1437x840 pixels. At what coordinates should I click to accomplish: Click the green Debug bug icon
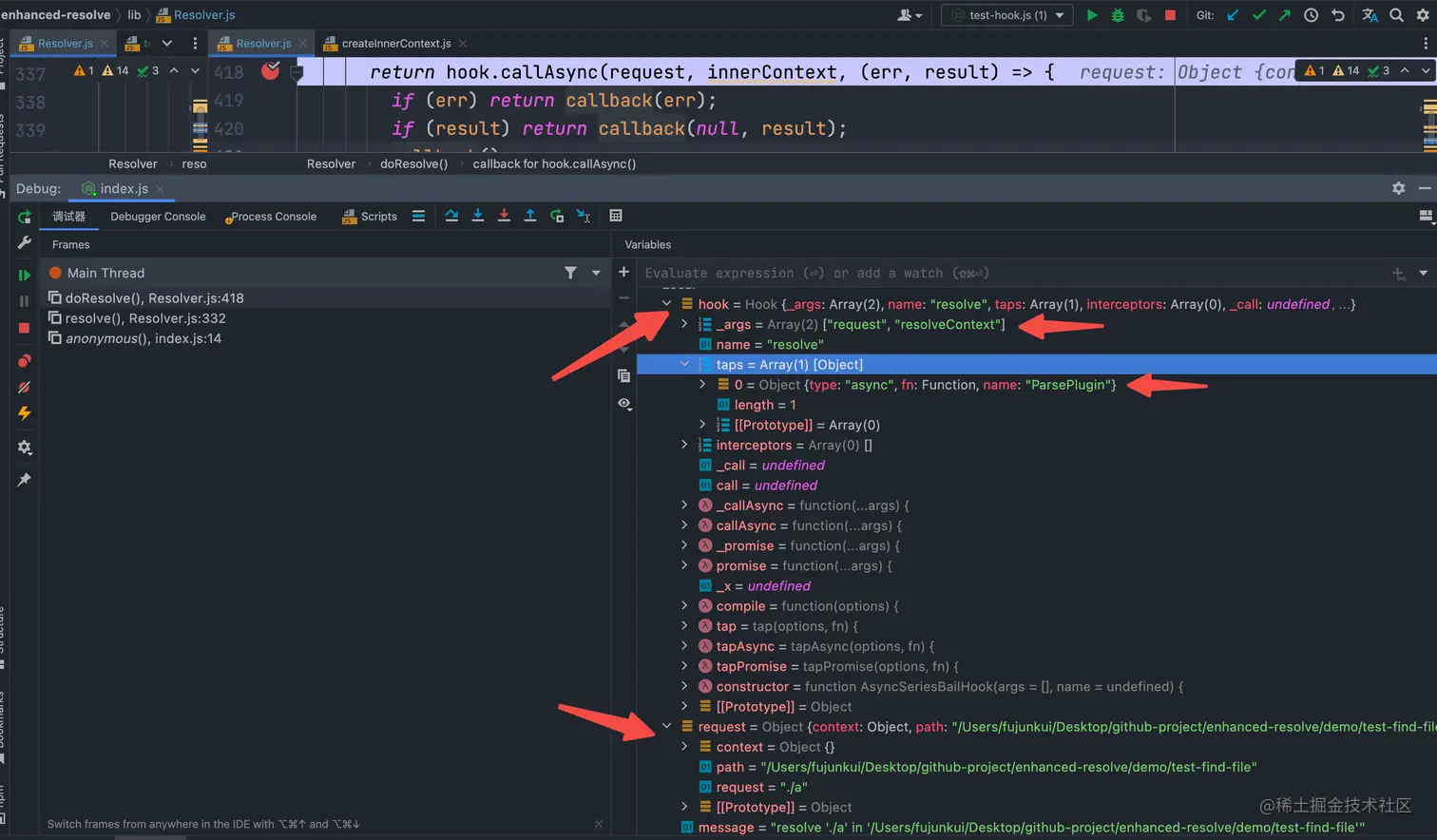(1118, 15)
